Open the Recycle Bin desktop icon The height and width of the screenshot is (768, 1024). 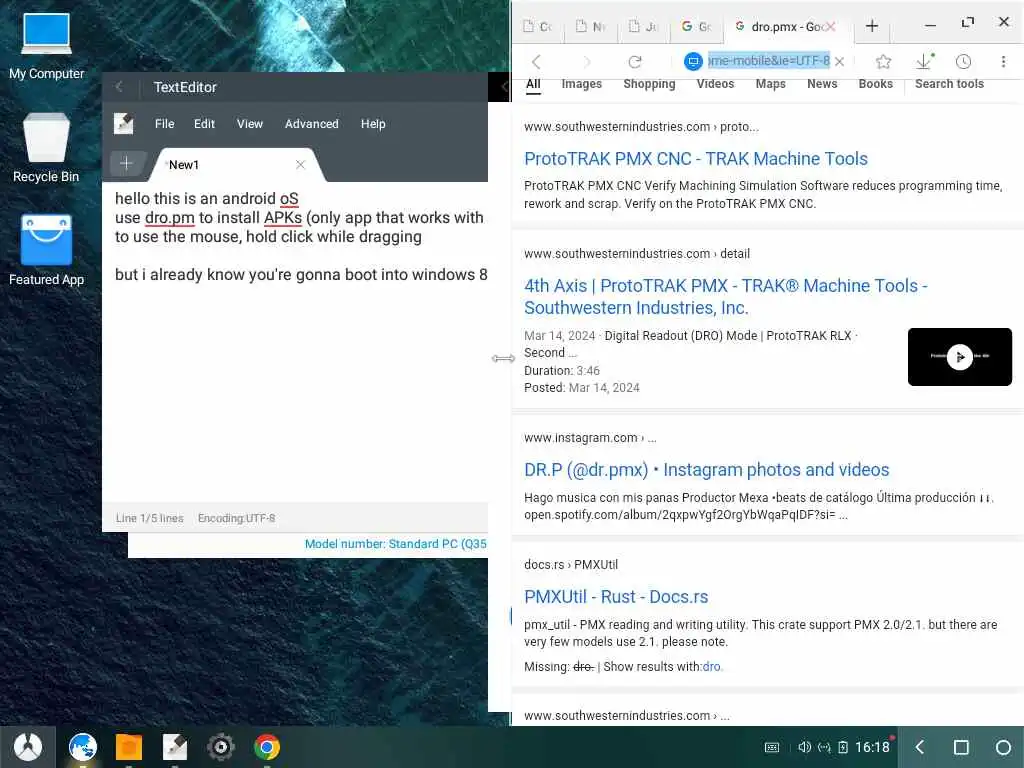(46, 148)
